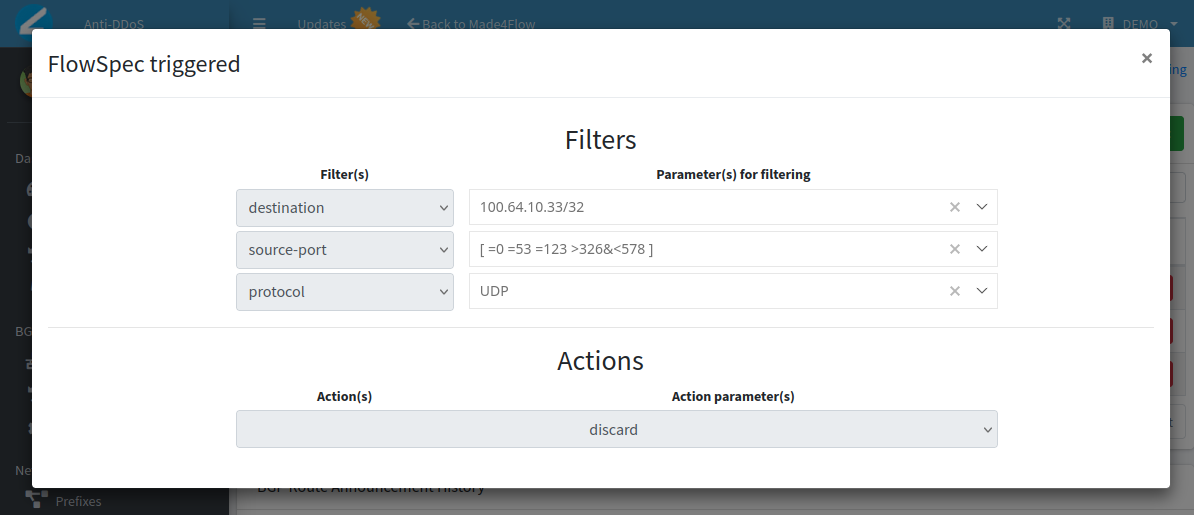Open the Updates link in top bar
This screenshot has height=515, width=1194.
click(x=322, y=24)
